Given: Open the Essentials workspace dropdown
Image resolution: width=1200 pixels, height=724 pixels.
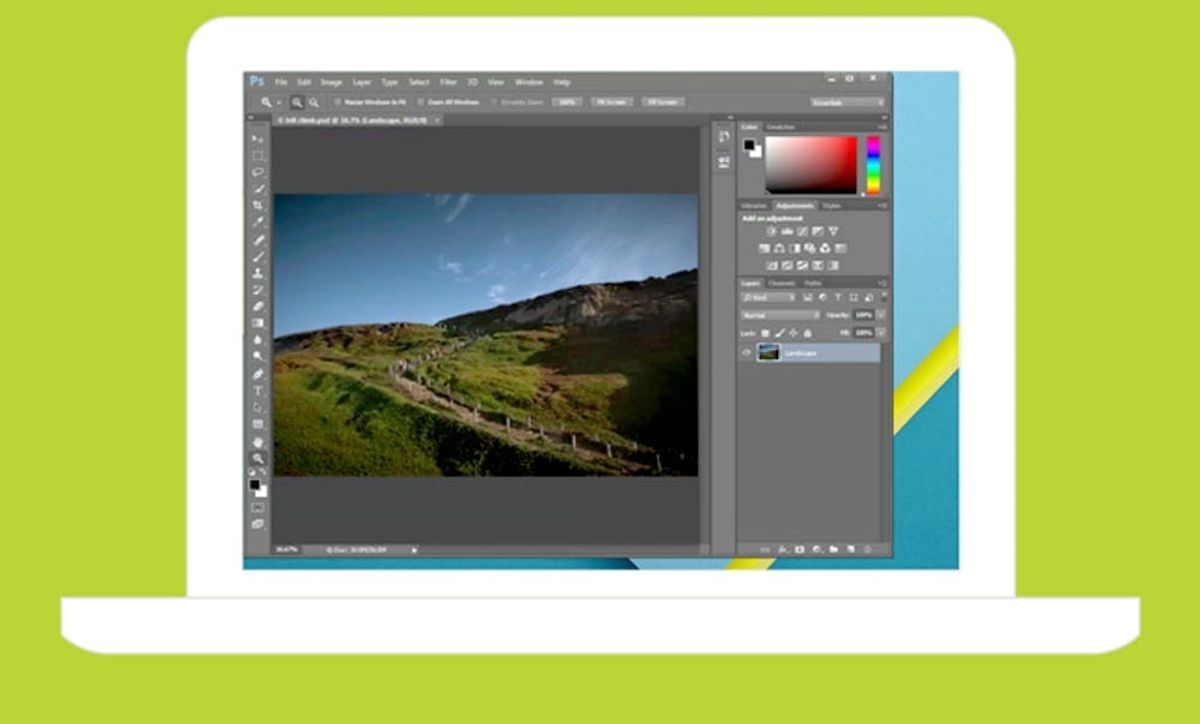Looking at the screenshot, I should (x=847, y=102).
